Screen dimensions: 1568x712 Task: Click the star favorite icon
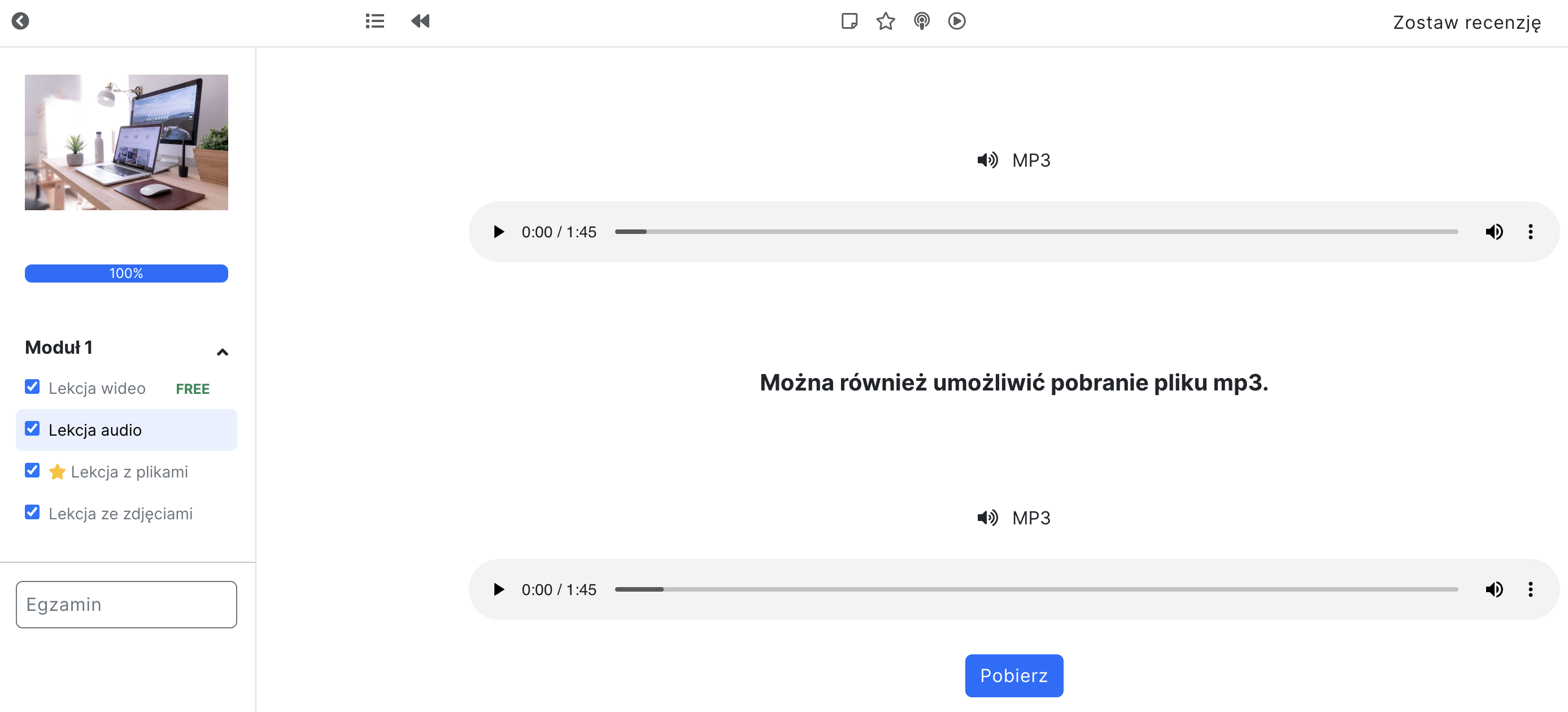885,21
